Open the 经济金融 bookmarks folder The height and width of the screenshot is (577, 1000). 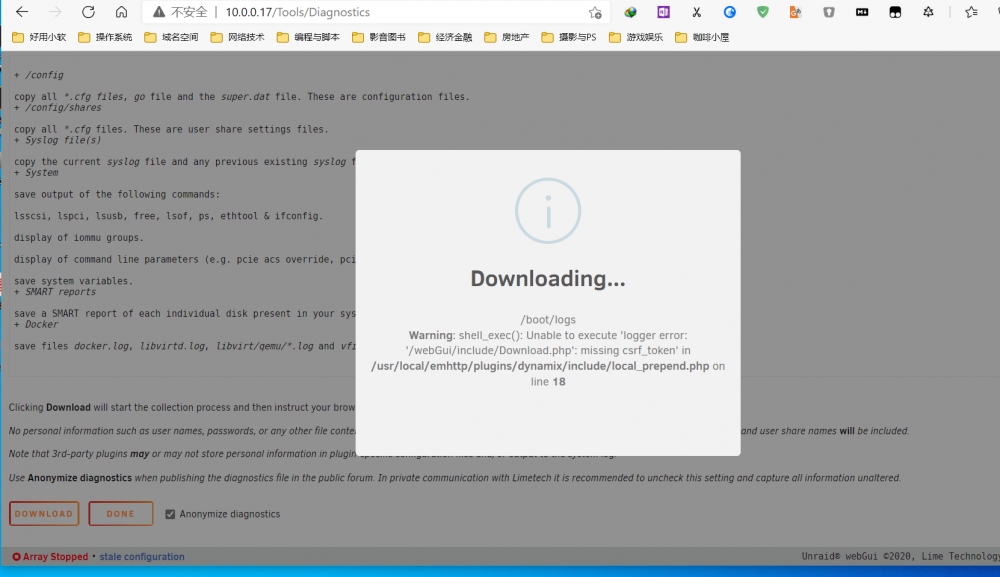click(445, 37)
